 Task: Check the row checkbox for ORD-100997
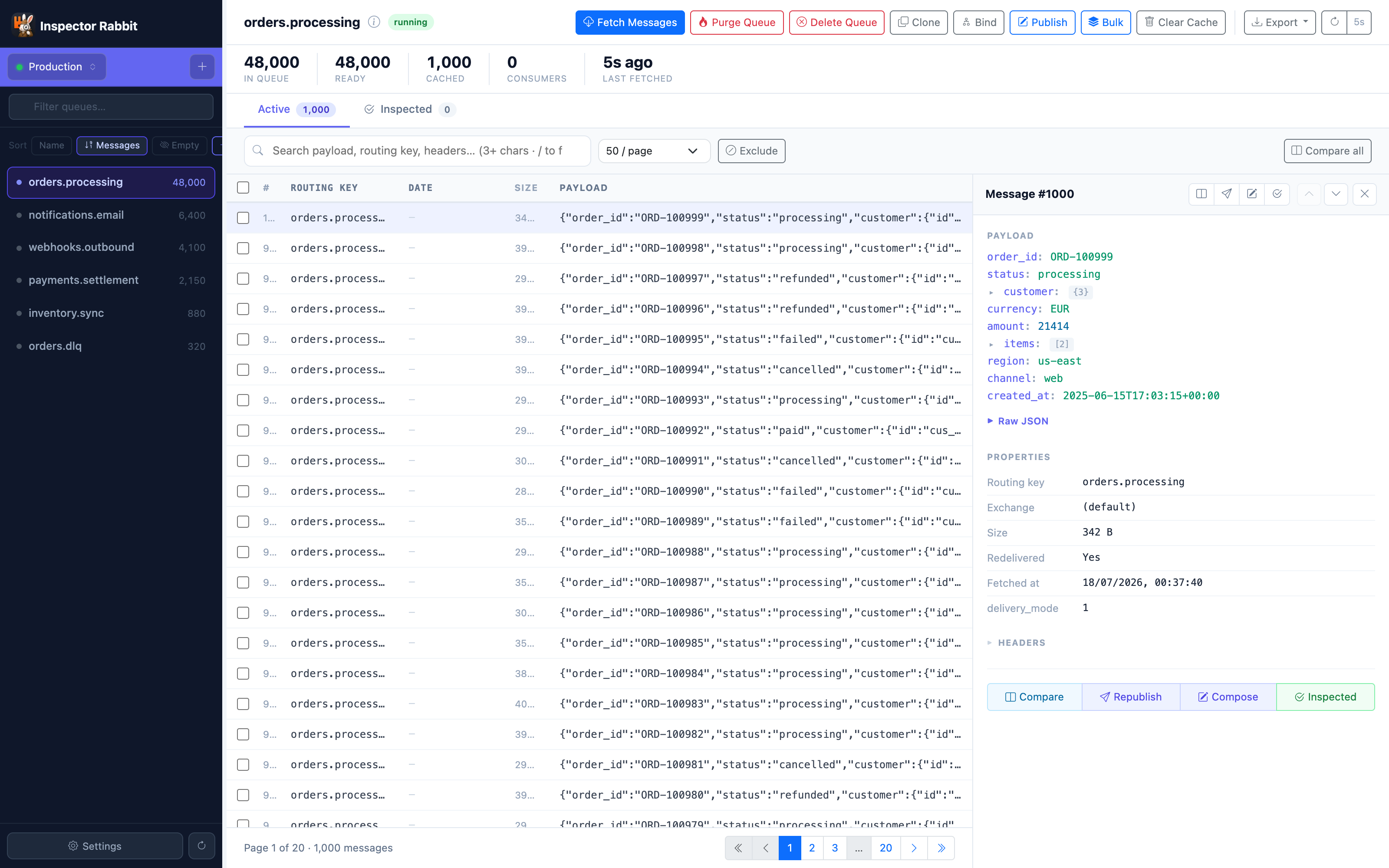244,279
